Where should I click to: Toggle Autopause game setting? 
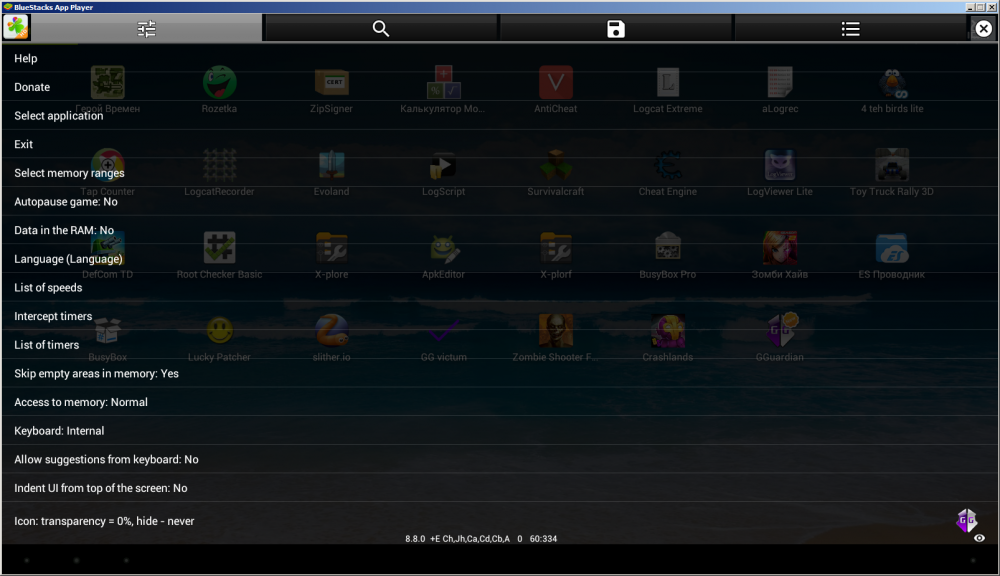pos(66,202)
